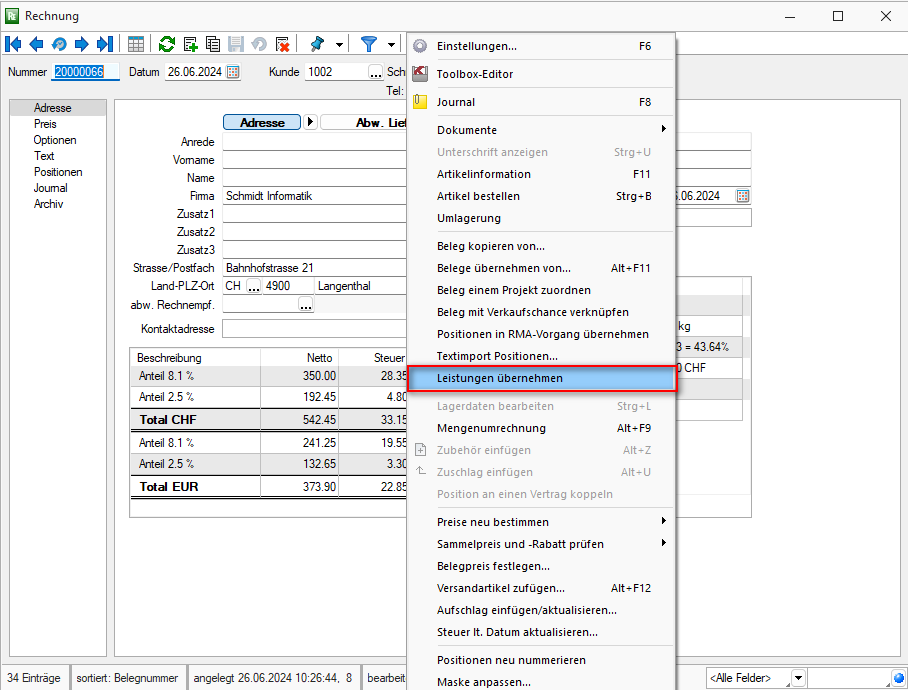Viewport: 908px width, 690px height.
Task: Open the Kunde lookup button
Action: click(376, 72)
